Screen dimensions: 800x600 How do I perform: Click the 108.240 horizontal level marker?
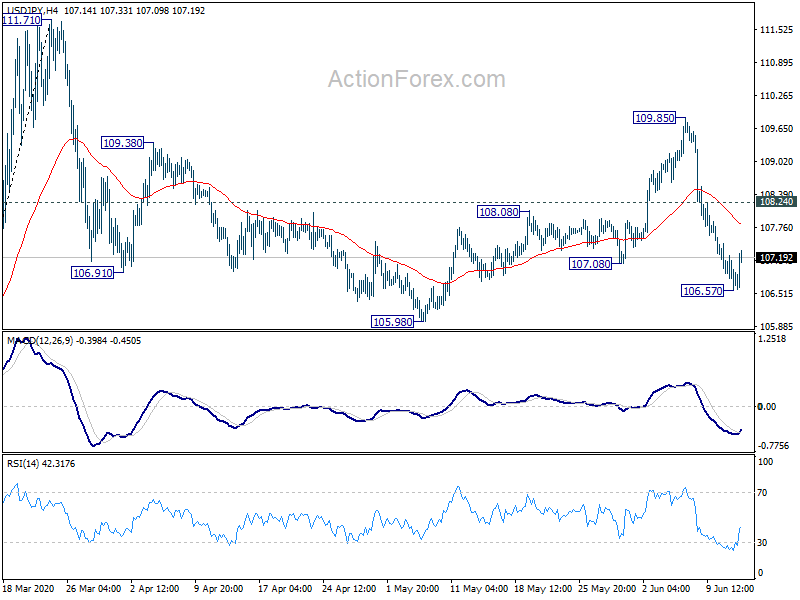pos(776,202)
